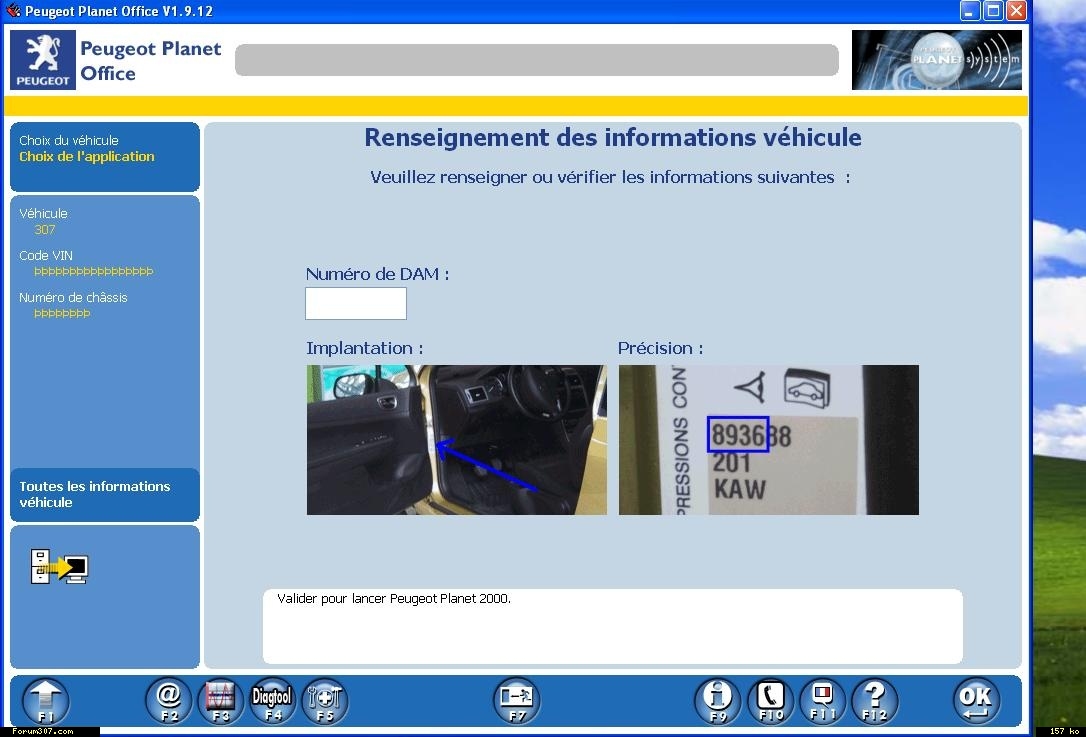Click the Peugeot lion logo
Screen dimensions: 1086x737
click(x=43, y=60)
